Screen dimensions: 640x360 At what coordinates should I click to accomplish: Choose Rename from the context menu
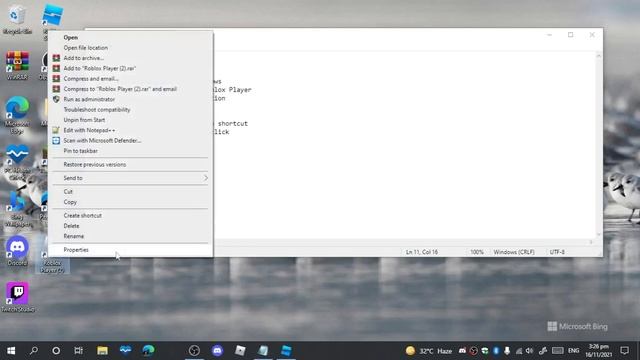(131, 236)
